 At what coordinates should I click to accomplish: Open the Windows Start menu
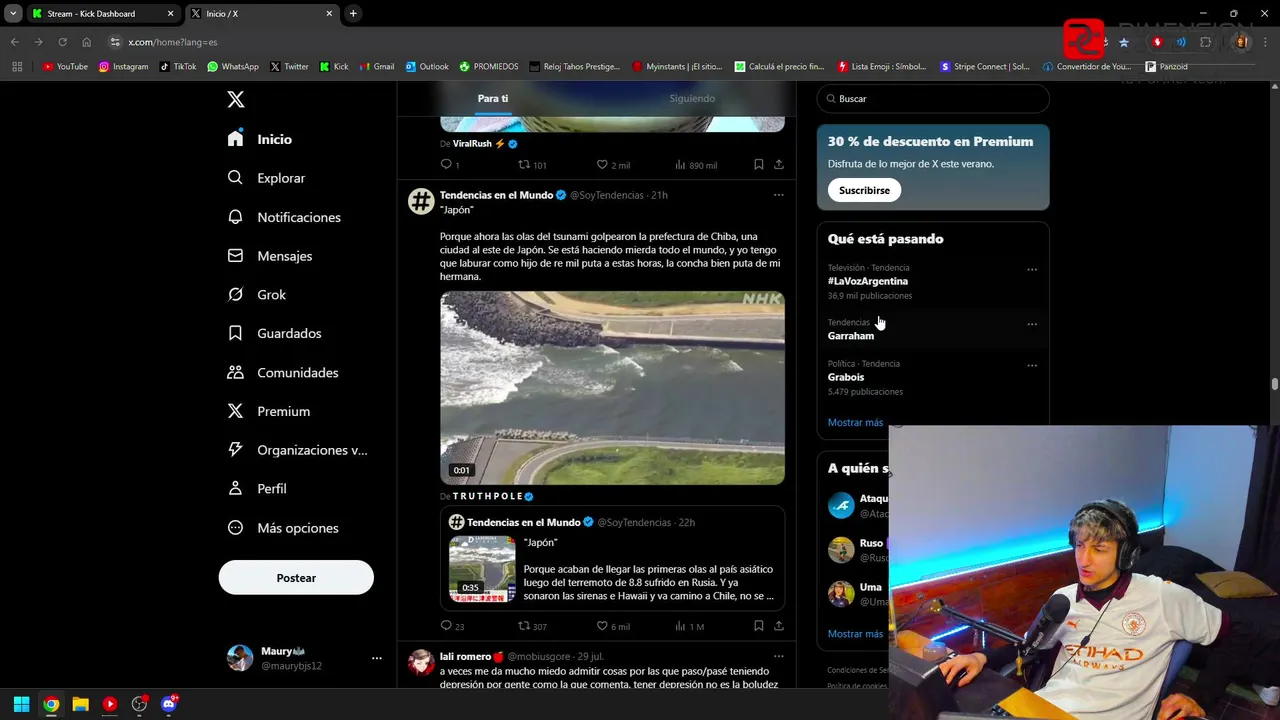point(21,704)
